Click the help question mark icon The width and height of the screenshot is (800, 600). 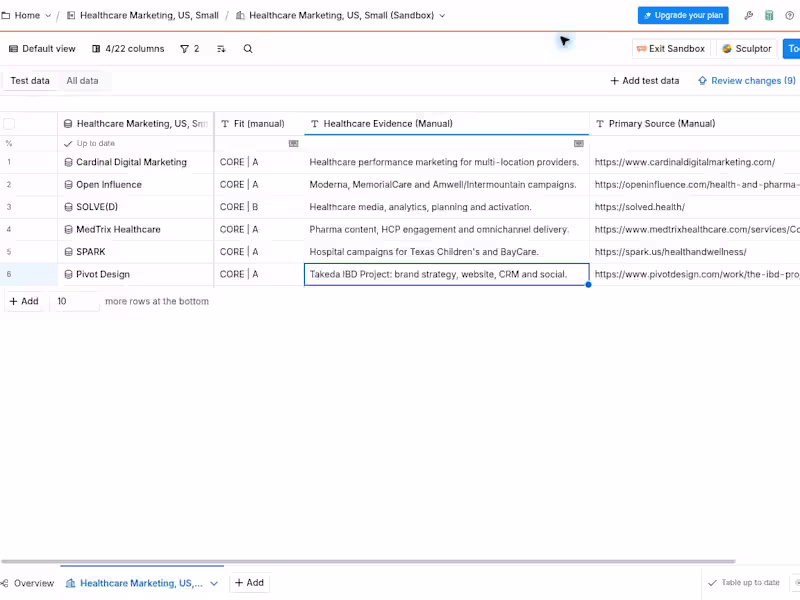[789, 15]
